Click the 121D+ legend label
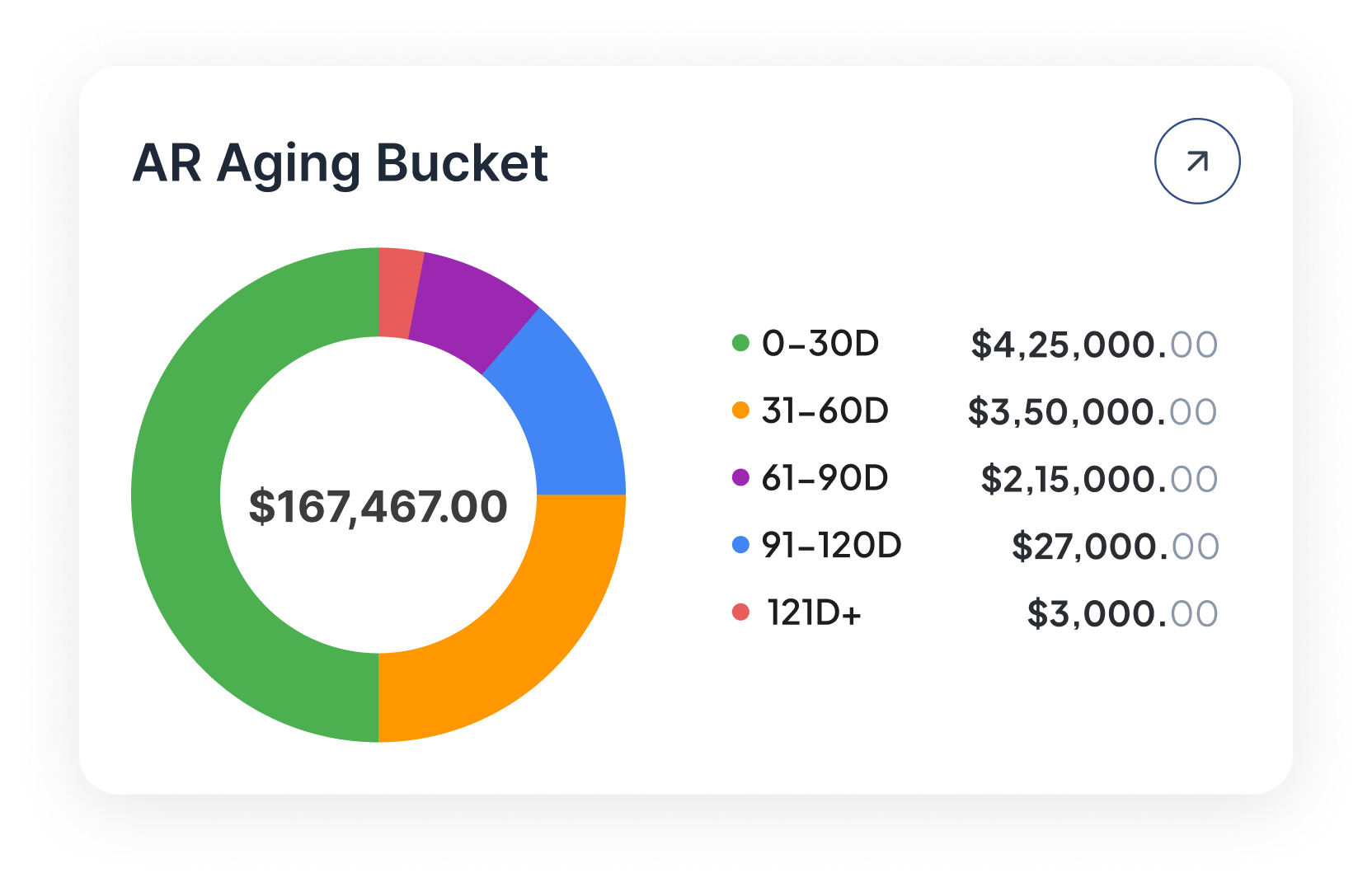The image size is (1372, 887). pyautogui.click(x=814, y=612)
